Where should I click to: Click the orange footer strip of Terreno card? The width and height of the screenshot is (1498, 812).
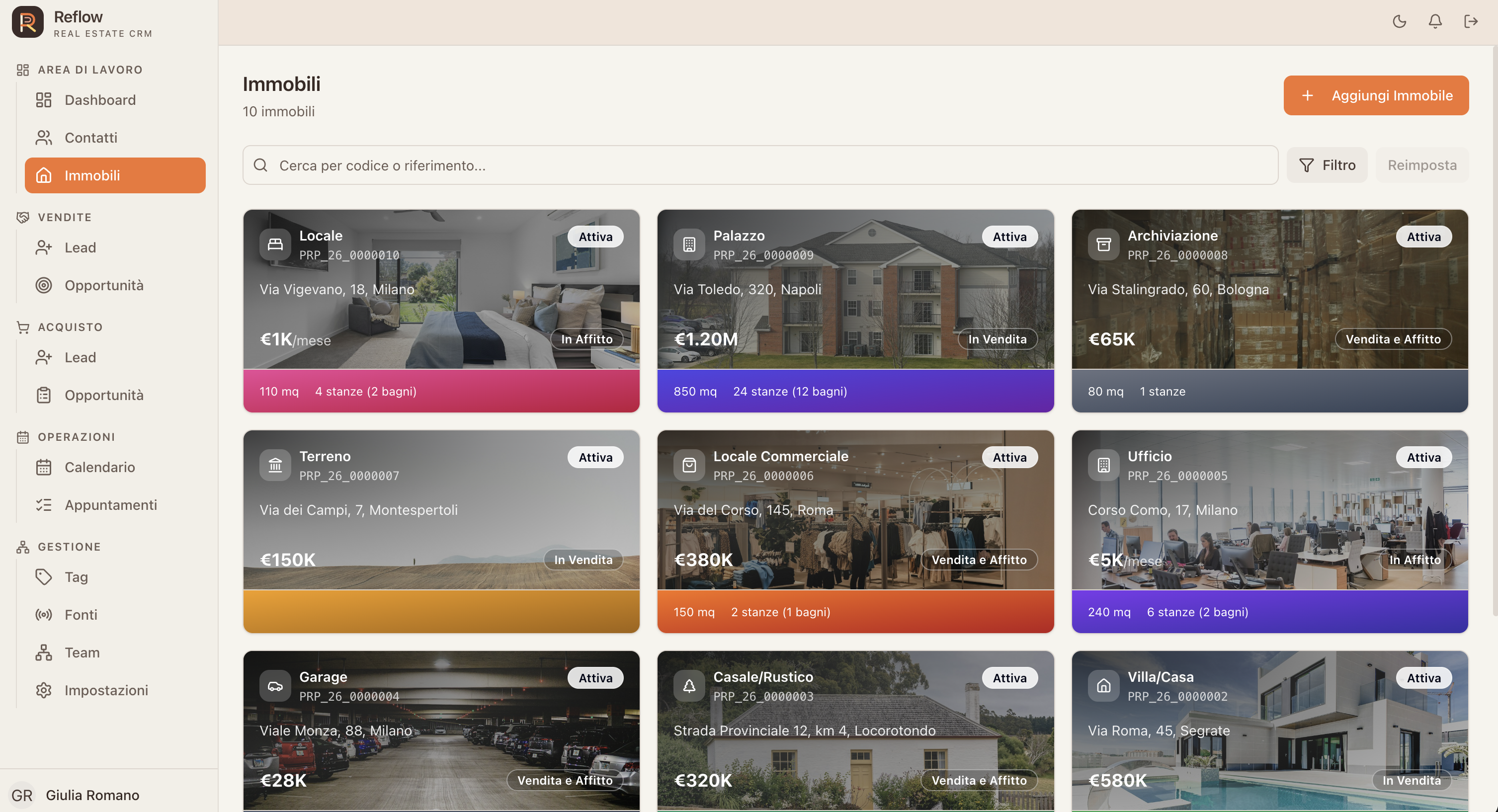point(441,612)
